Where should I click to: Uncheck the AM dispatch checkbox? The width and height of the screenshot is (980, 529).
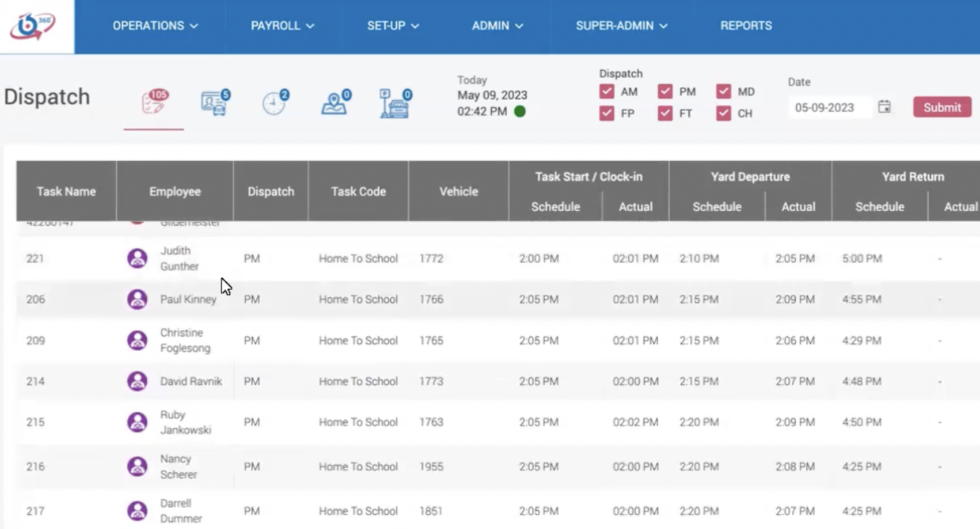coord(606,92)
